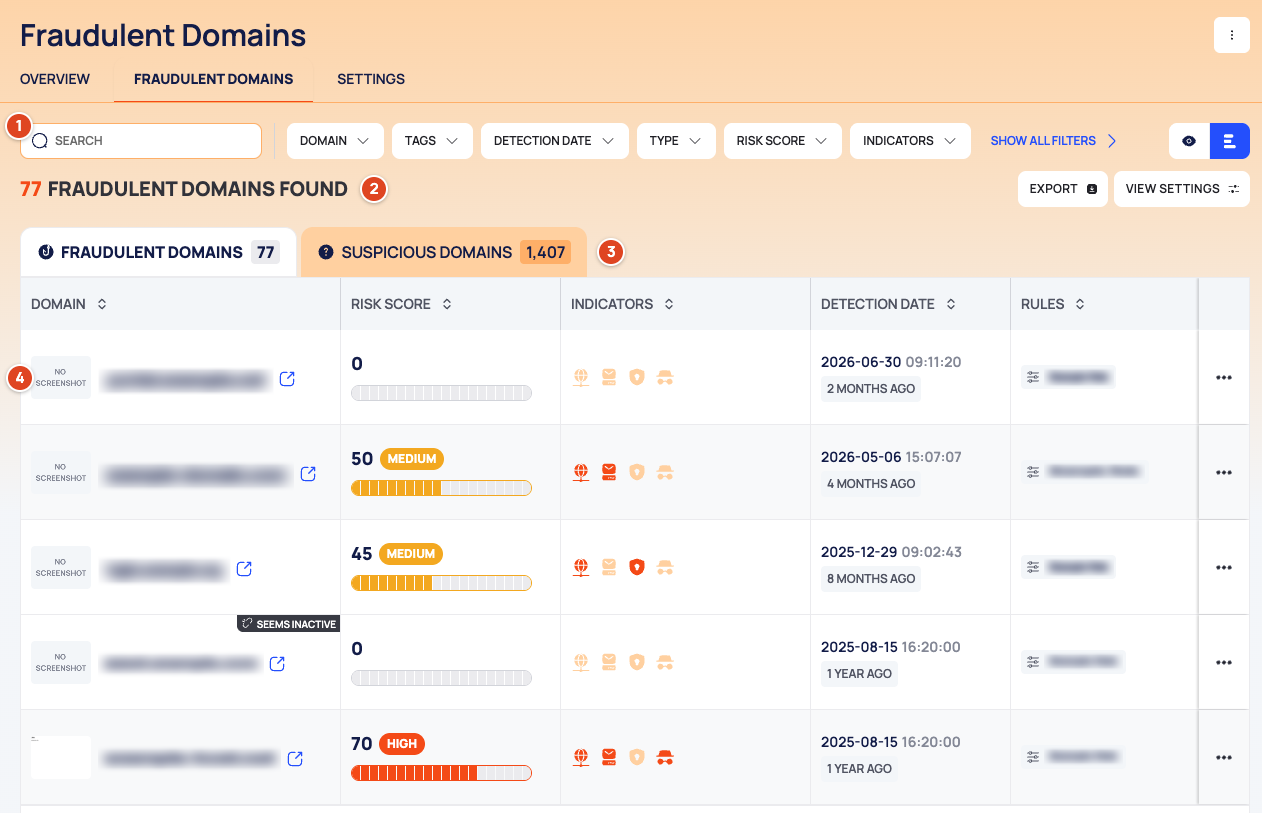Sort table by Indicators column

(x=669, y=304)
